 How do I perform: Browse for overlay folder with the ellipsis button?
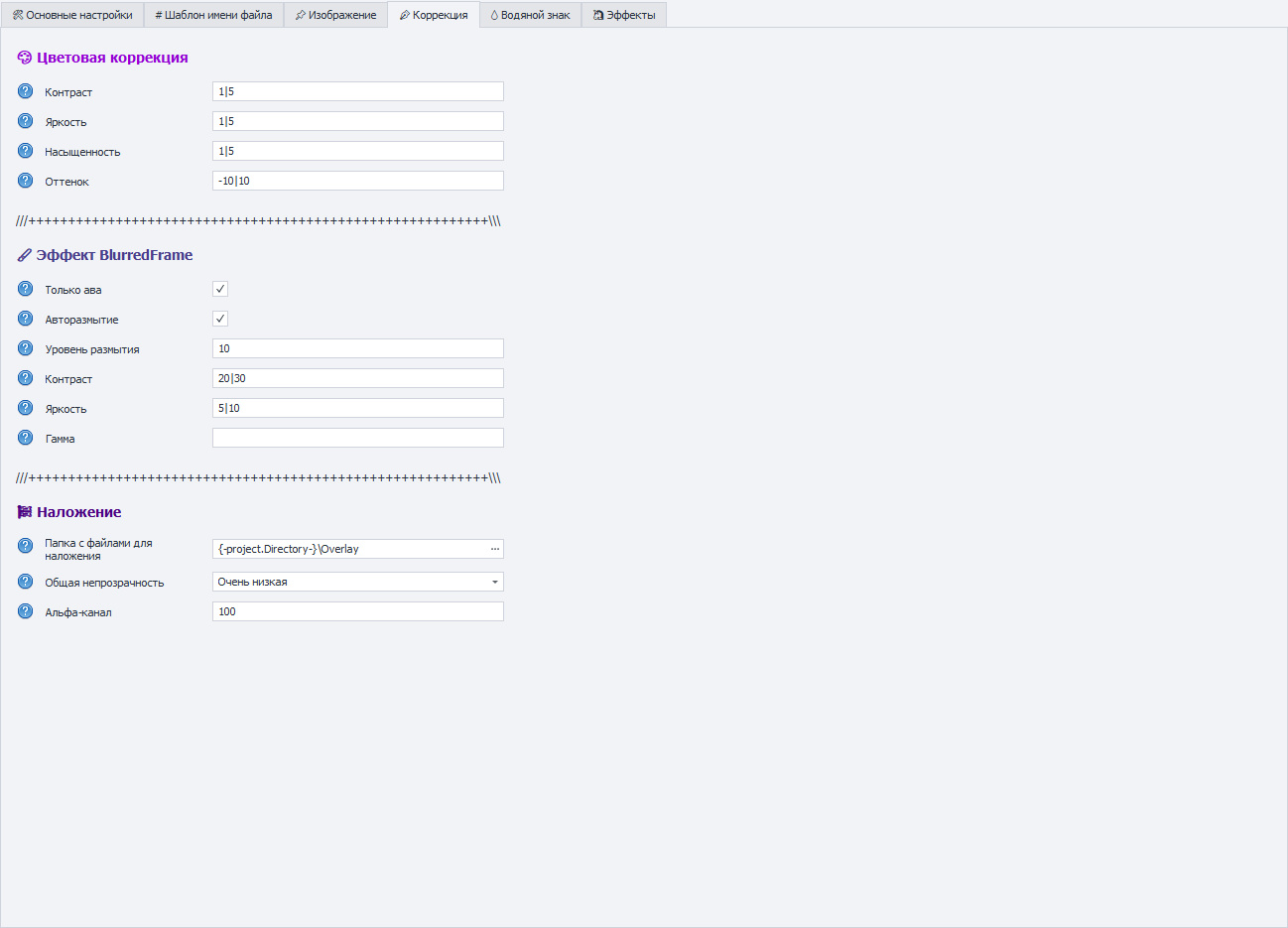[x=495, y=549]
